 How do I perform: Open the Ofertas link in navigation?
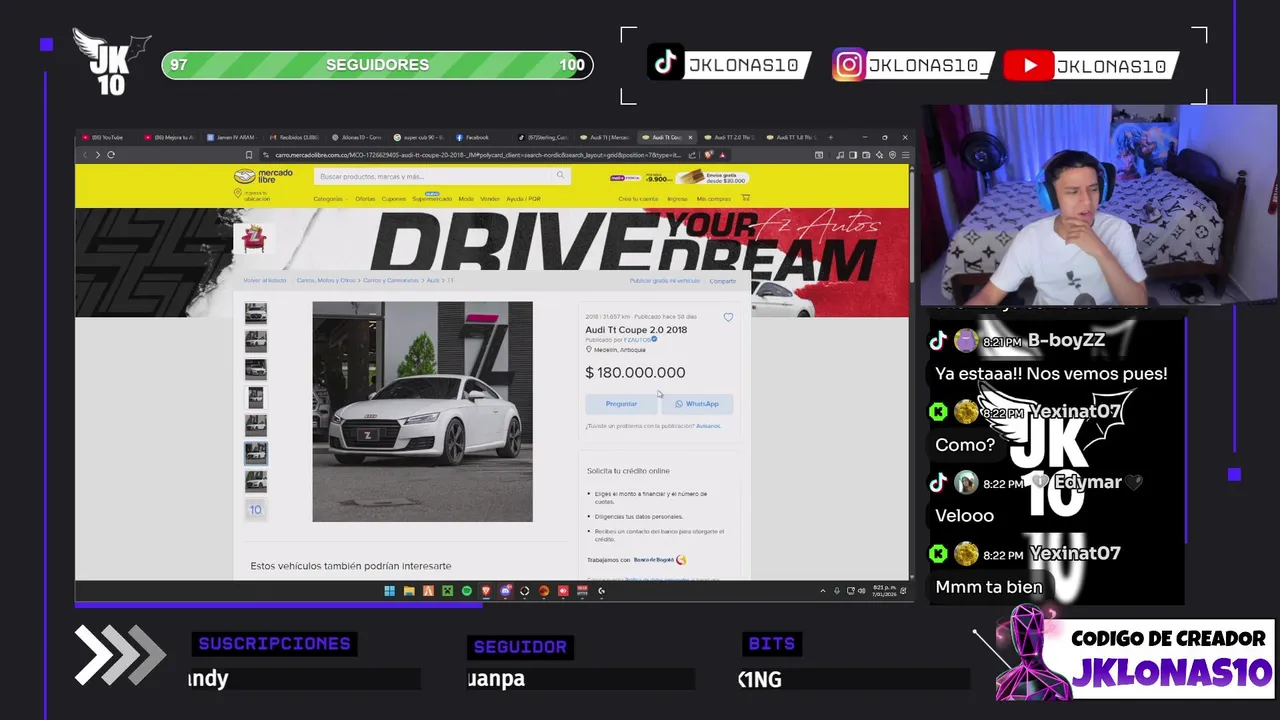pyautogui.click(x=365, y=199)
